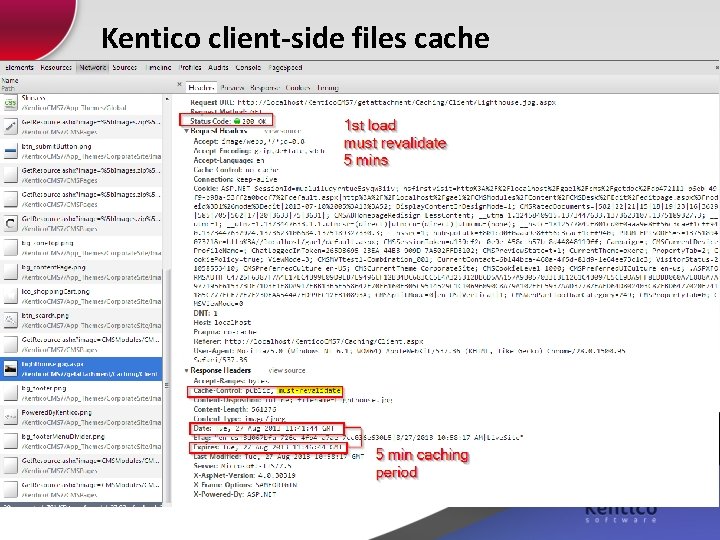Select the Headers sub-tab
720x540 pixels.
[201, 87]
